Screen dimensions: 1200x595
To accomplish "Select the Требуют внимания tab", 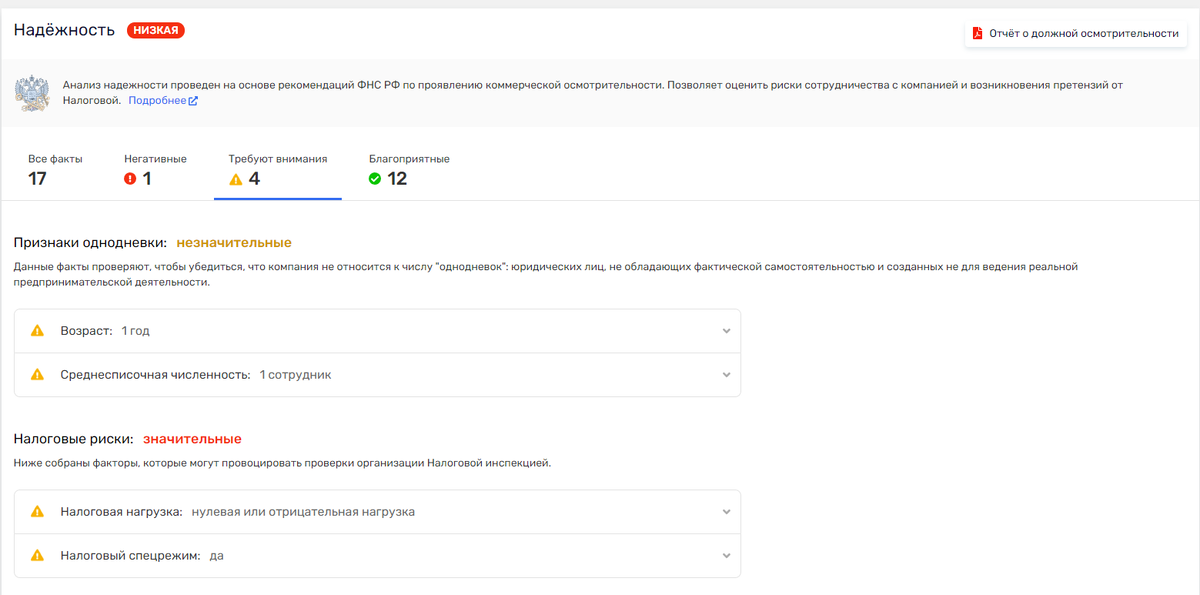I will point(278,170).
